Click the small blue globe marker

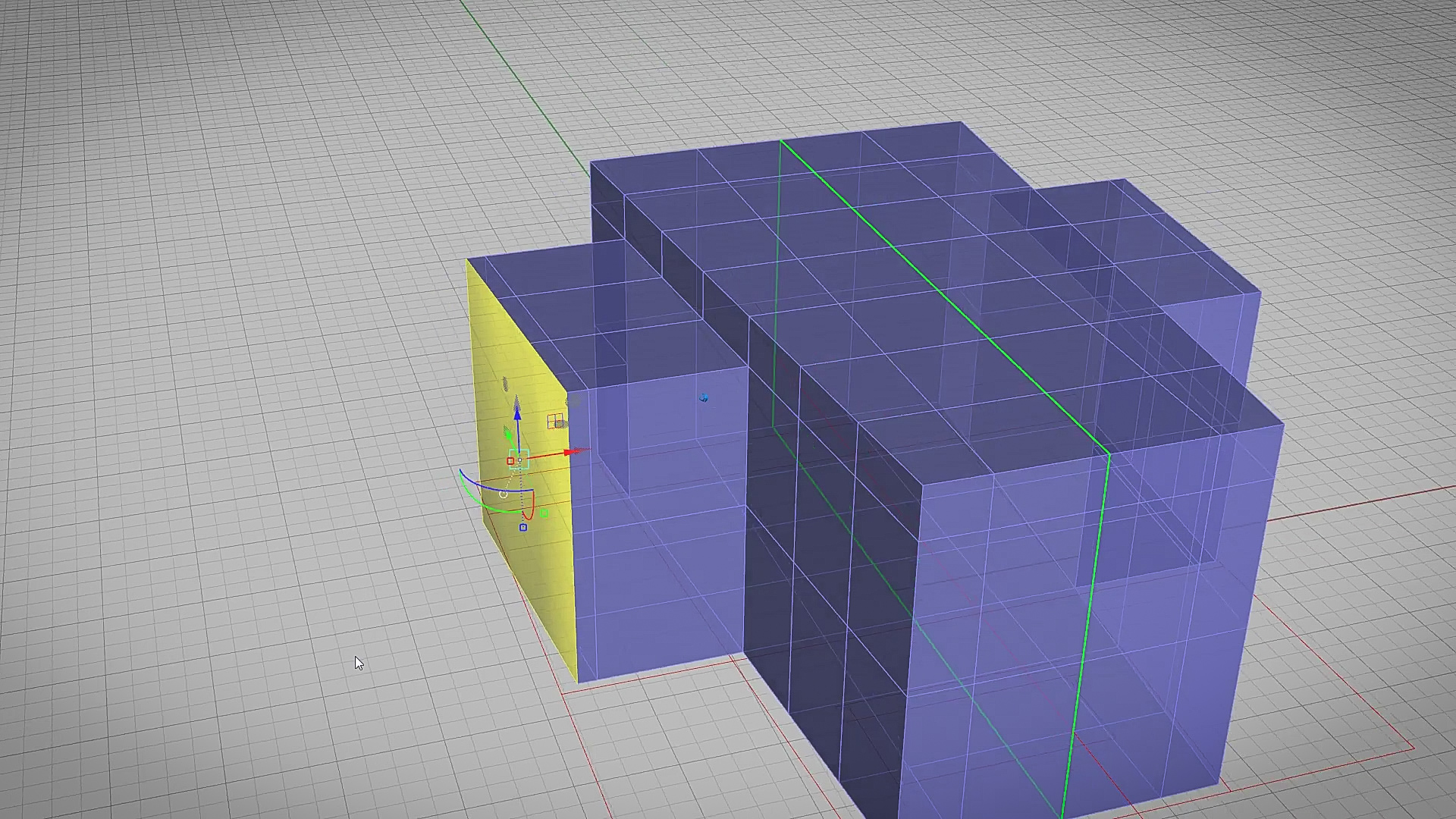click(704, 397)
